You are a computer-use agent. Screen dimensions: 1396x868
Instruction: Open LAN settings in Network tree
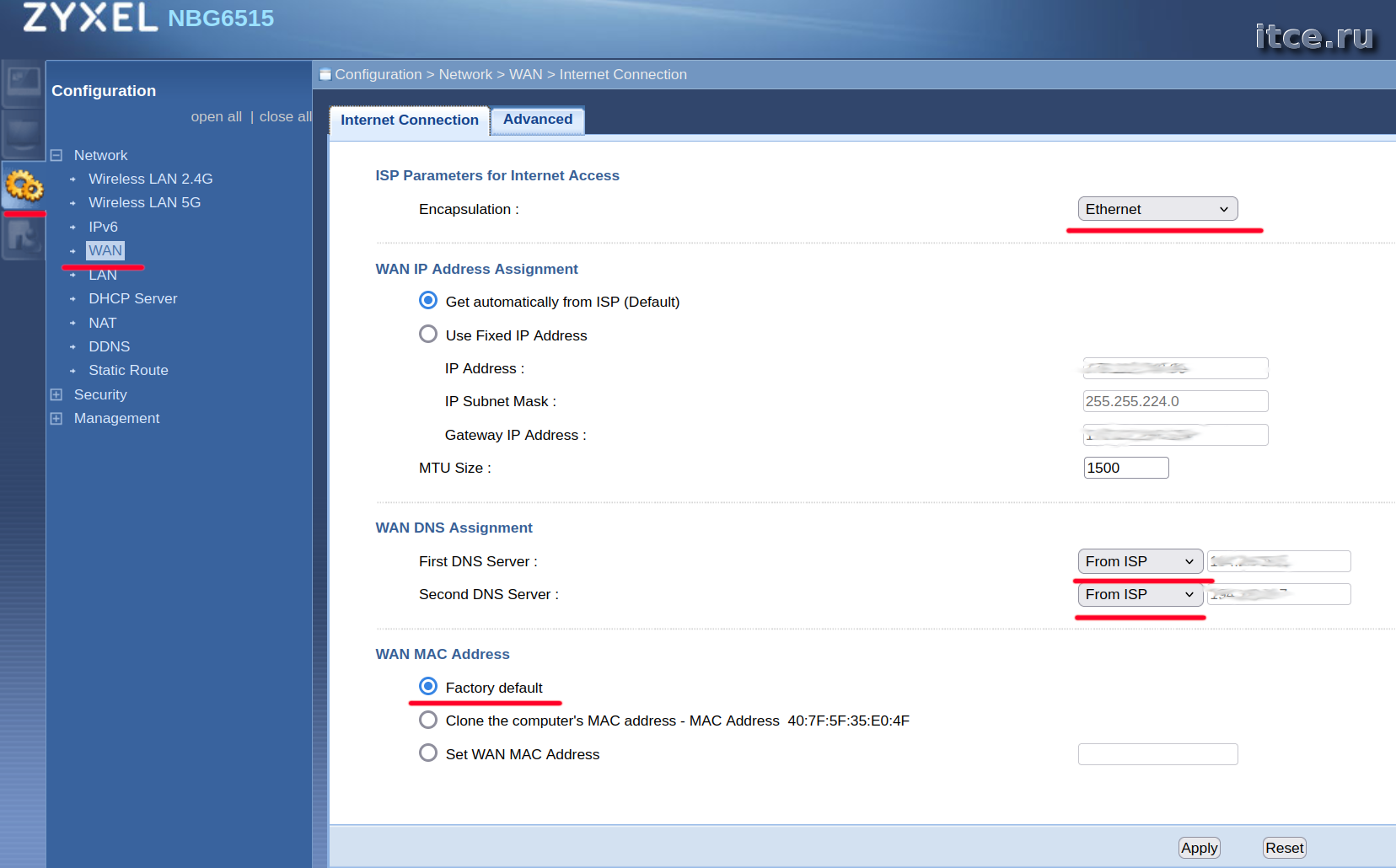point(103,275)
